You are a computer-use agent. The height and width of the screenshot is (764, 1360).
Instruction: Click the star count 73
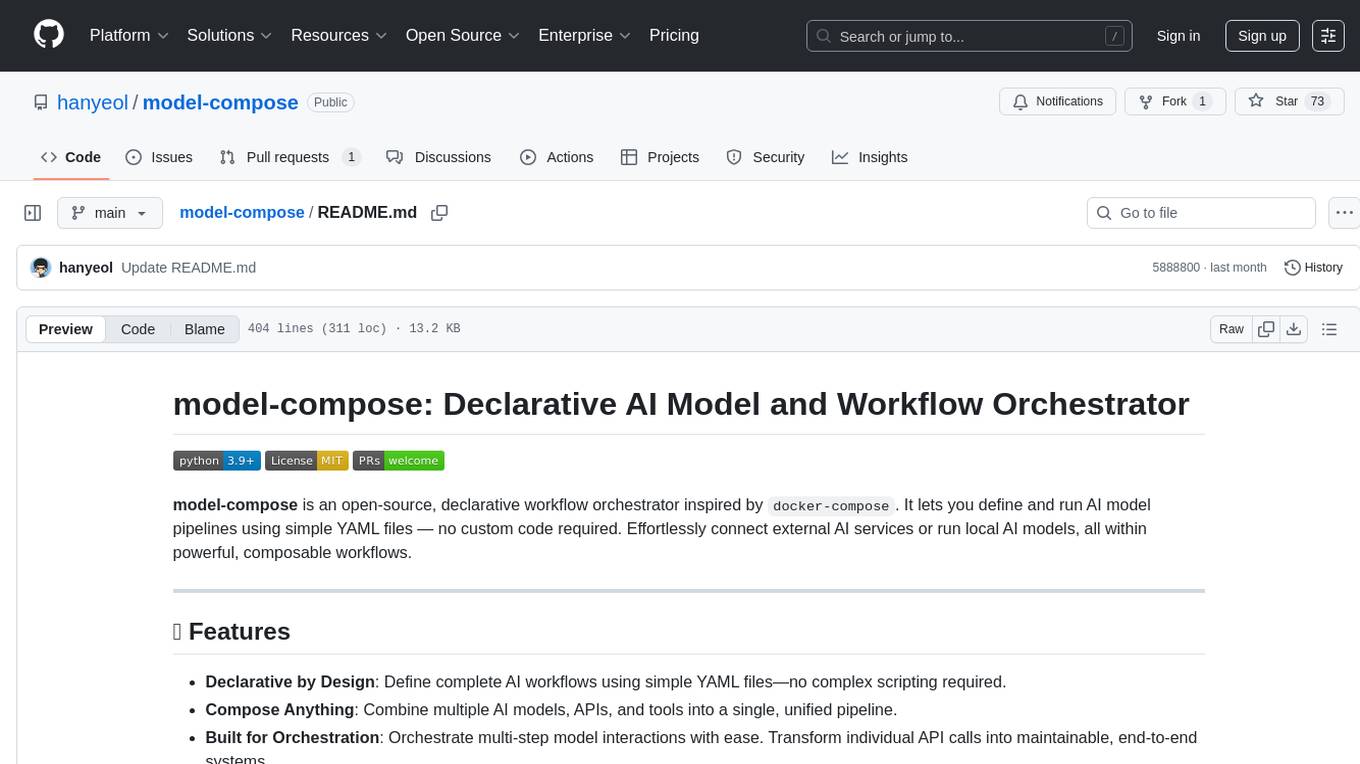tap(1317, 101)
